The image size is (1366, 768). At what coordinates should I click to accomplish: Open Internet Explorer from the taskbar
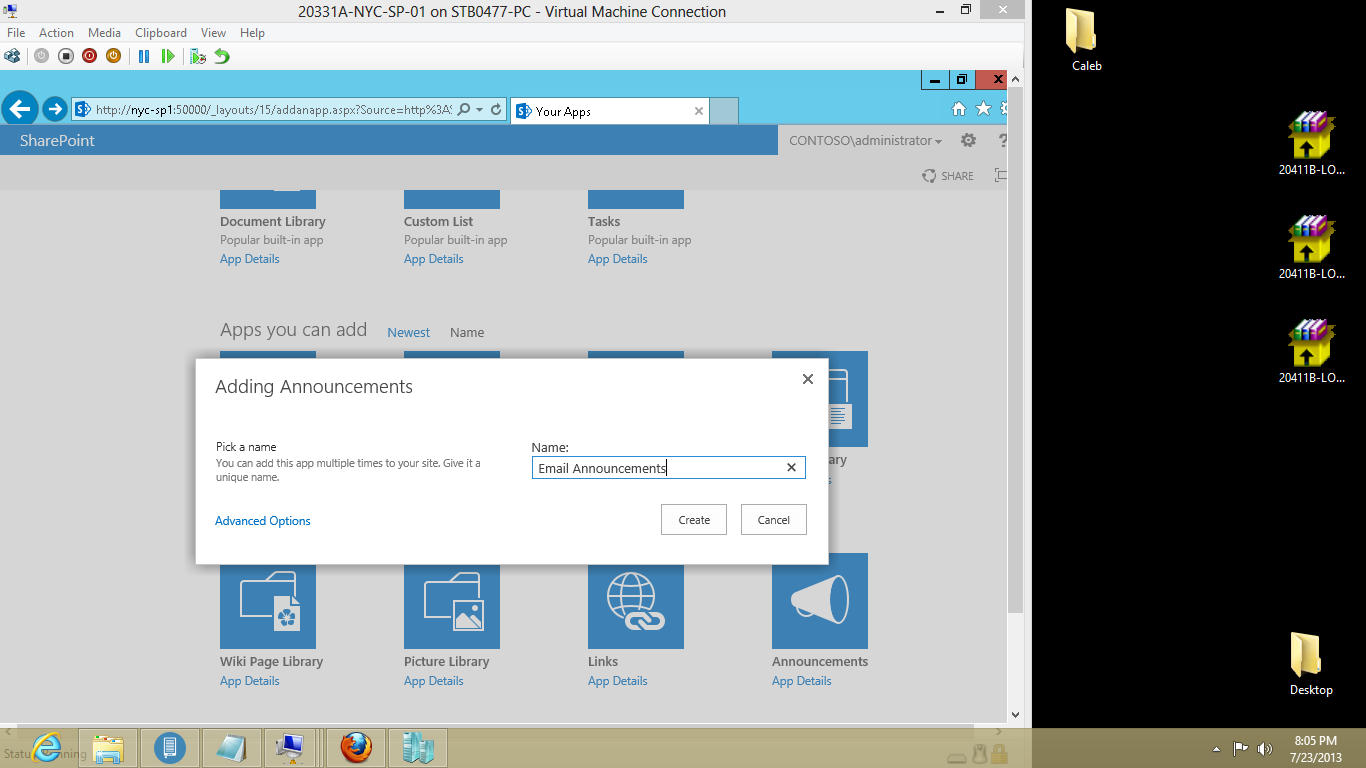(46, 747)
